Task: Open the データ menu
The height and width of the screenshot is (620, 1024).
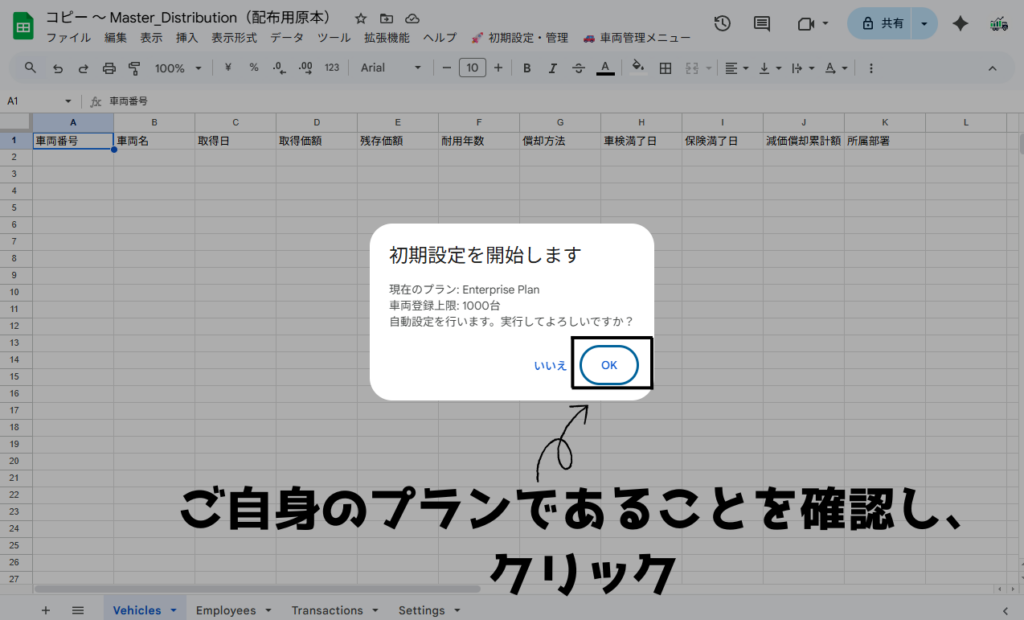Action: click(287, 38)
